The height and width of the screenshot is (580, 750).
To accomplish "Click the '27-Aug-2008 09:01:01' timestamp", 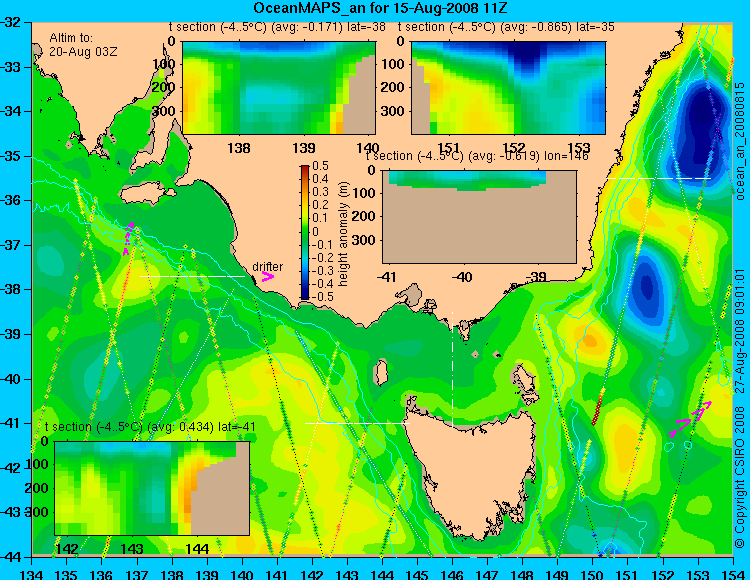I will tap(740, 331).
